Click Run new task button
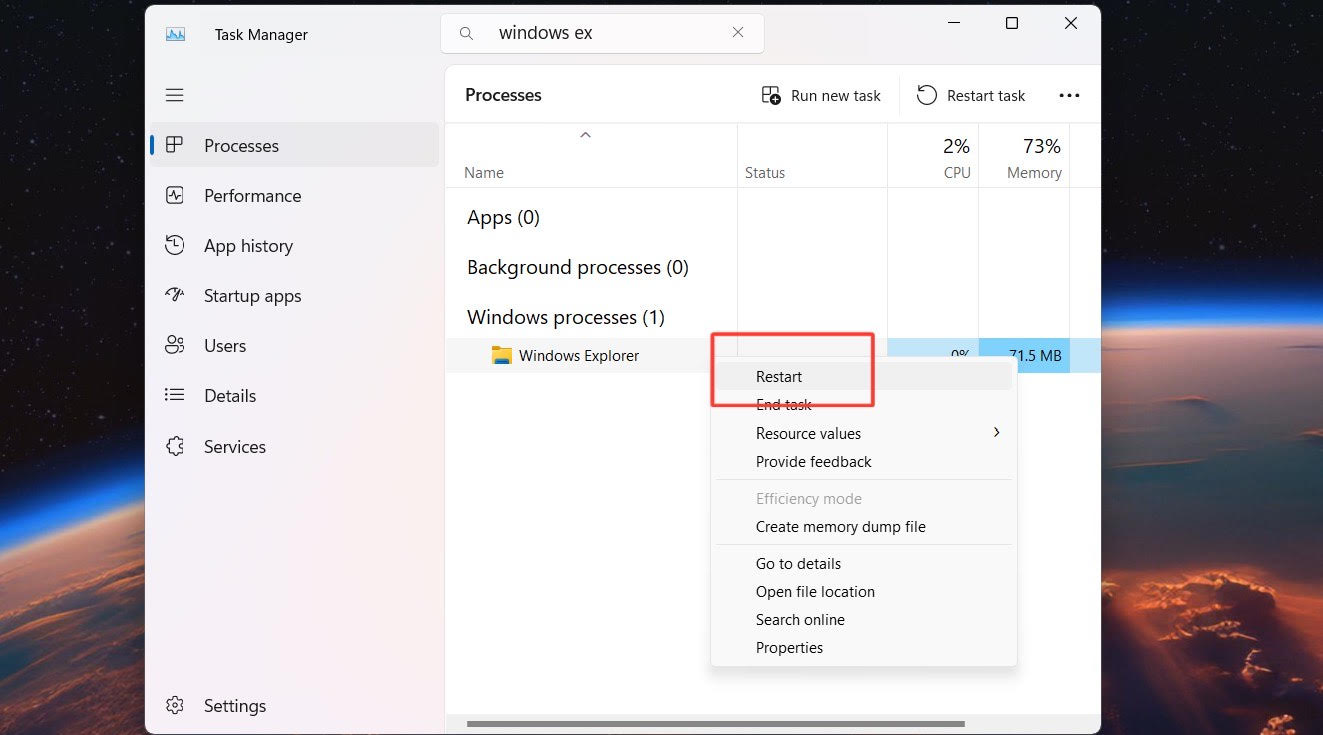The image size is (1323, 735). coord(821,96)
